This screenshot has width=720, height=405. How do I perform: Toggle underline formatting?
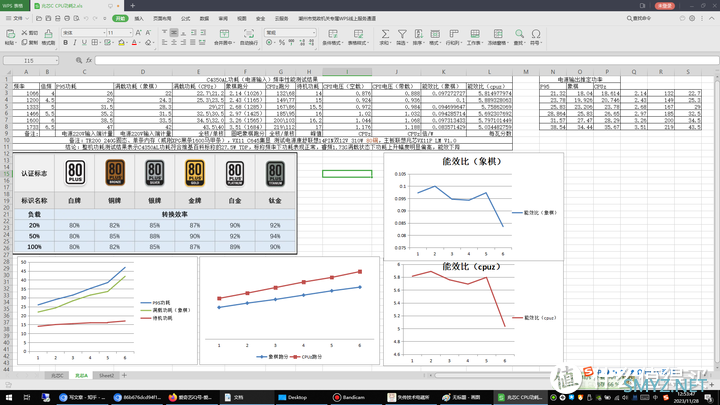pyautogui.click(x=84, y=43)
